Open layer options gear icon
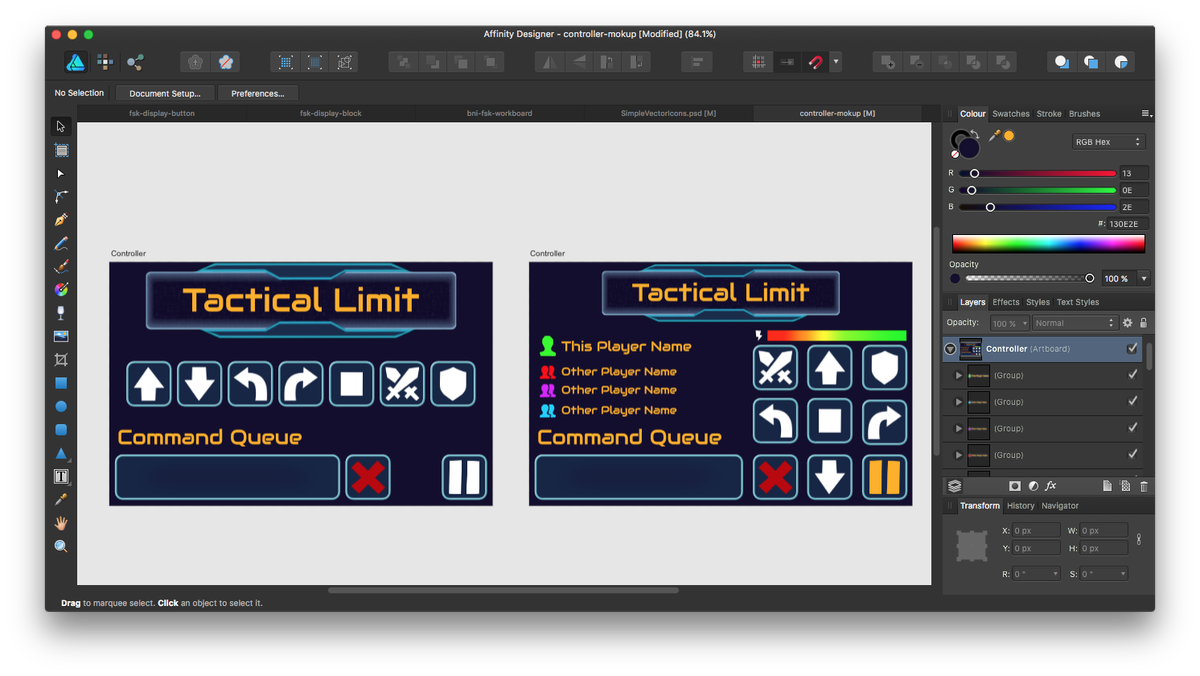The height and width of the screenshot is (676, 1200). [x=1127, y=323]
